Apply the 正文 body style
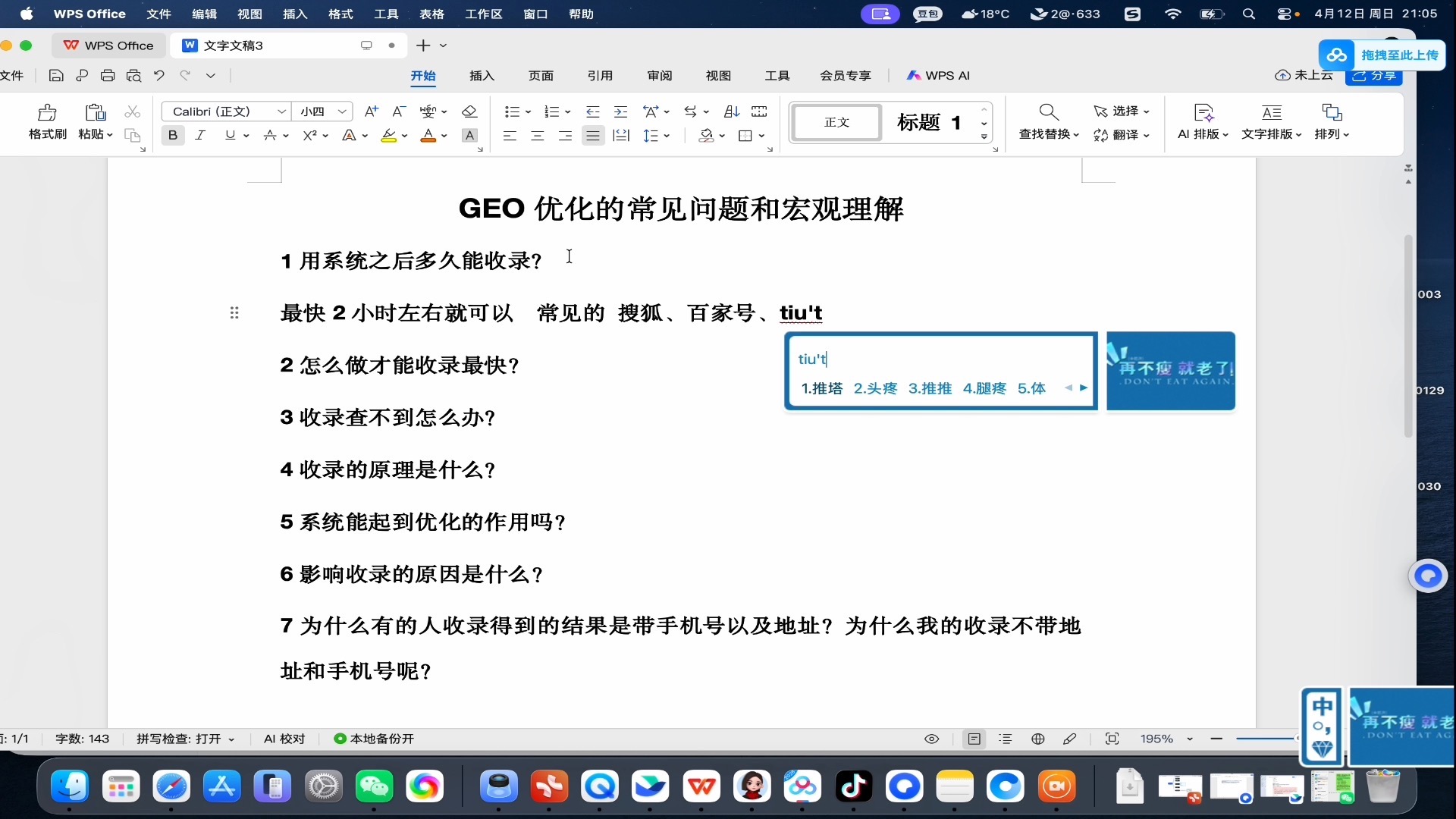 click(837, 122)
